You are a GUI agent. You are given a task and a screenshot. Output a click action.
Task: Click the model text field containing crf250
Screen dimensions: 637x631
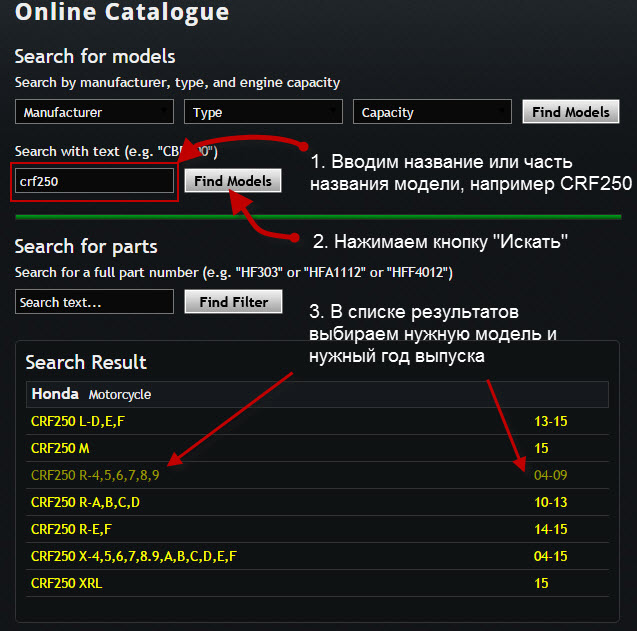pyautogui.click(x=94, y=181)
